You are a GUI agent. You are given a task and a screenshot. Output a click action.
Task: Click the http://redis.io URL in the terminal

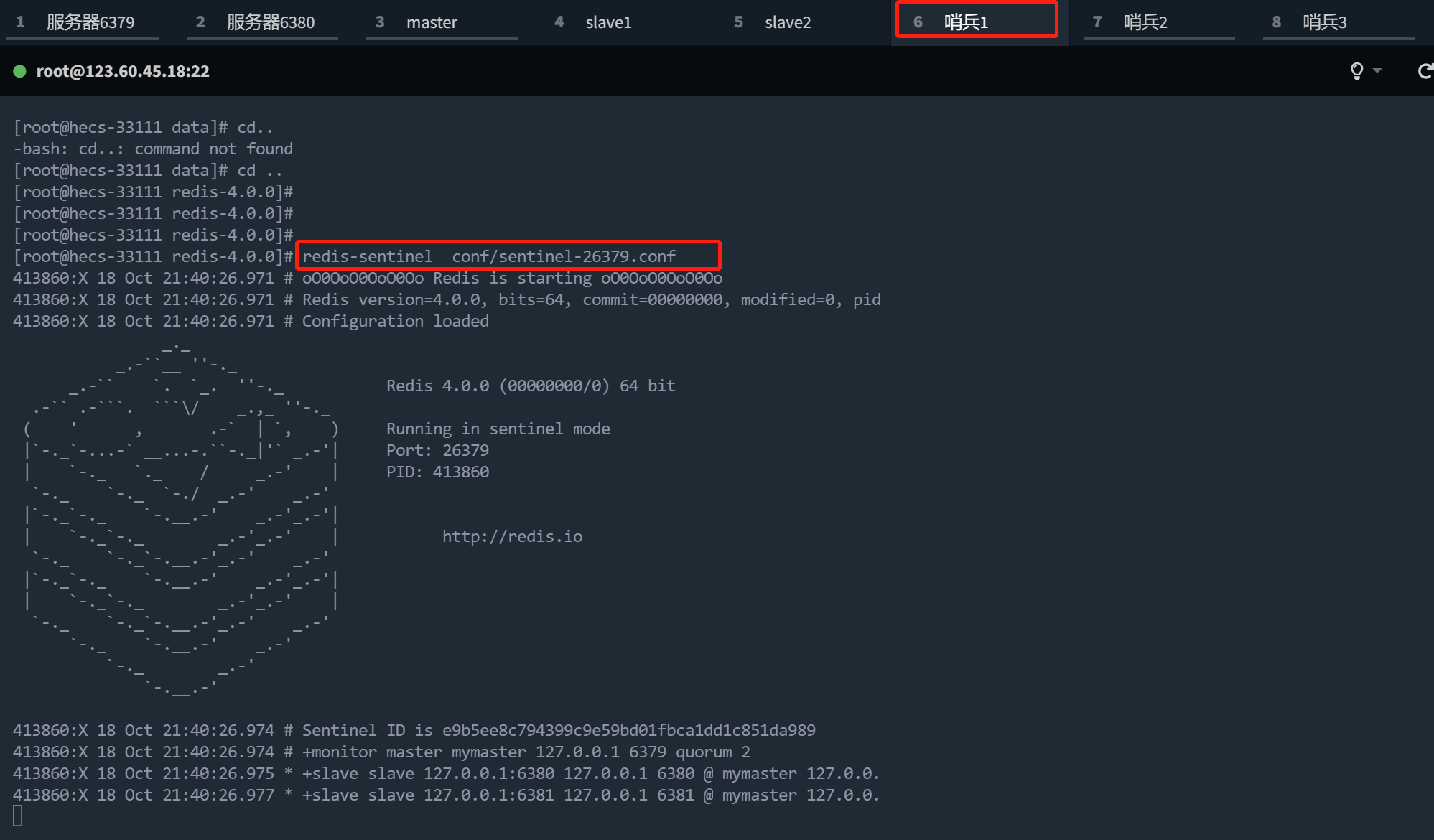pos(512,536)
